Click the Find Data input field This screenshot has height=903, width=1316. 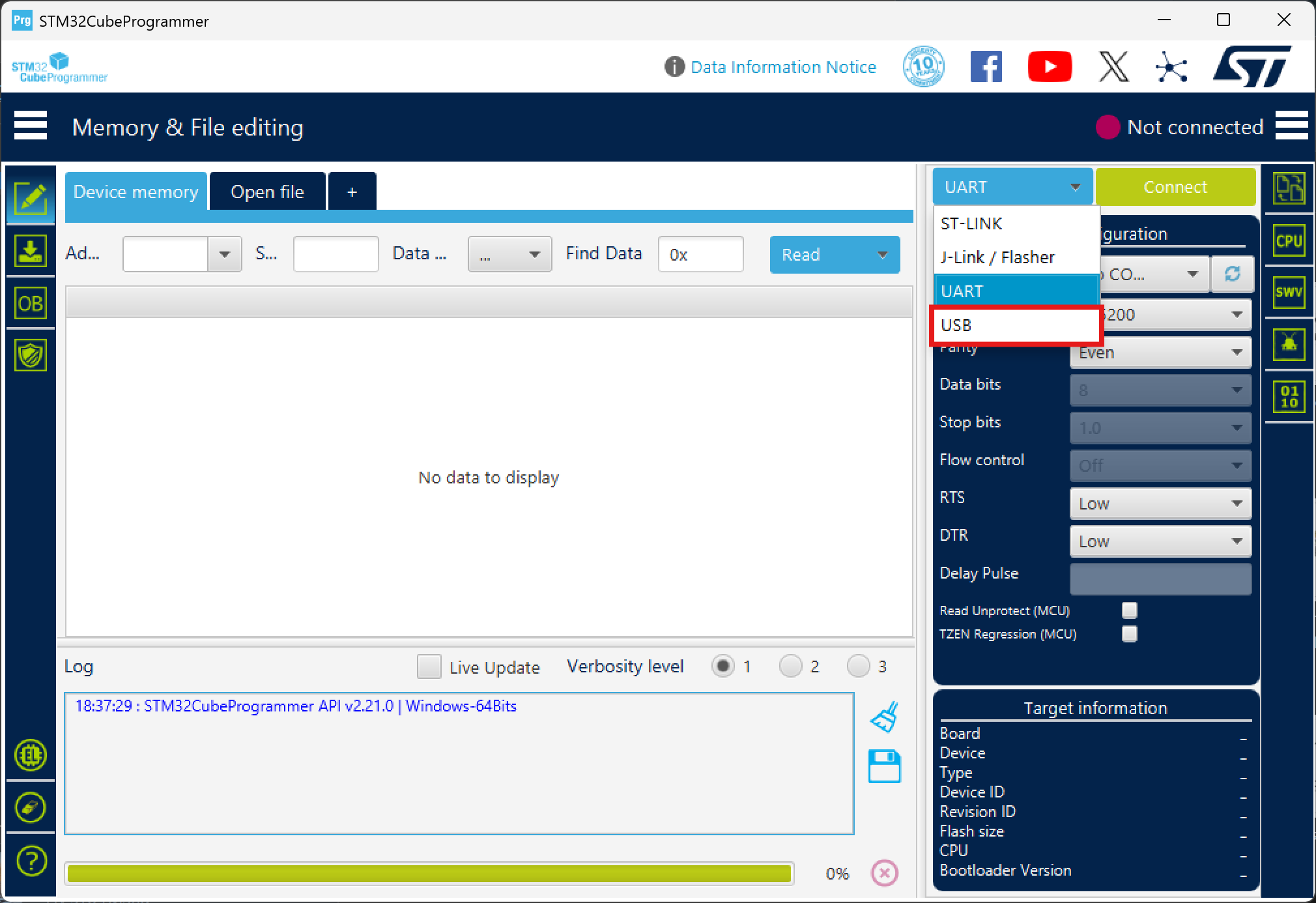[700, 255]
